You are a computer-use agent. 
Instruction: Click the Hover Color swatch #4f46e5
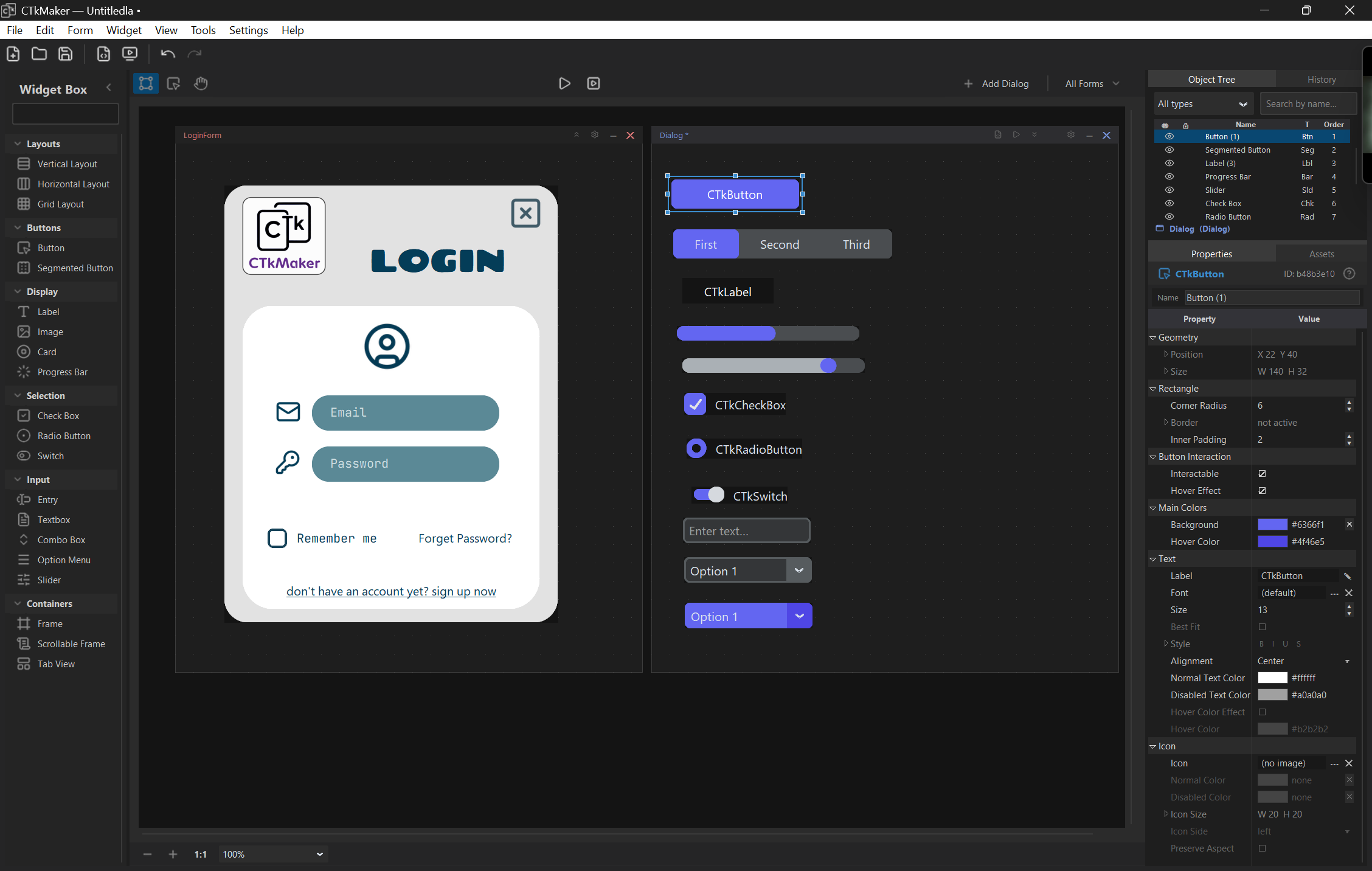[x=1272, y=541]
